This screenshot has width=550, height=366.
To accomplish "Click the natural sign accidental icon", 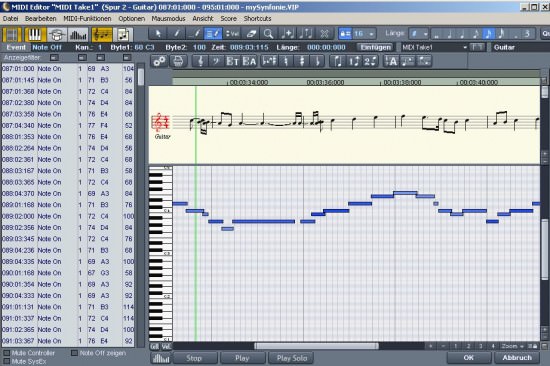I will tap(287, 61).
